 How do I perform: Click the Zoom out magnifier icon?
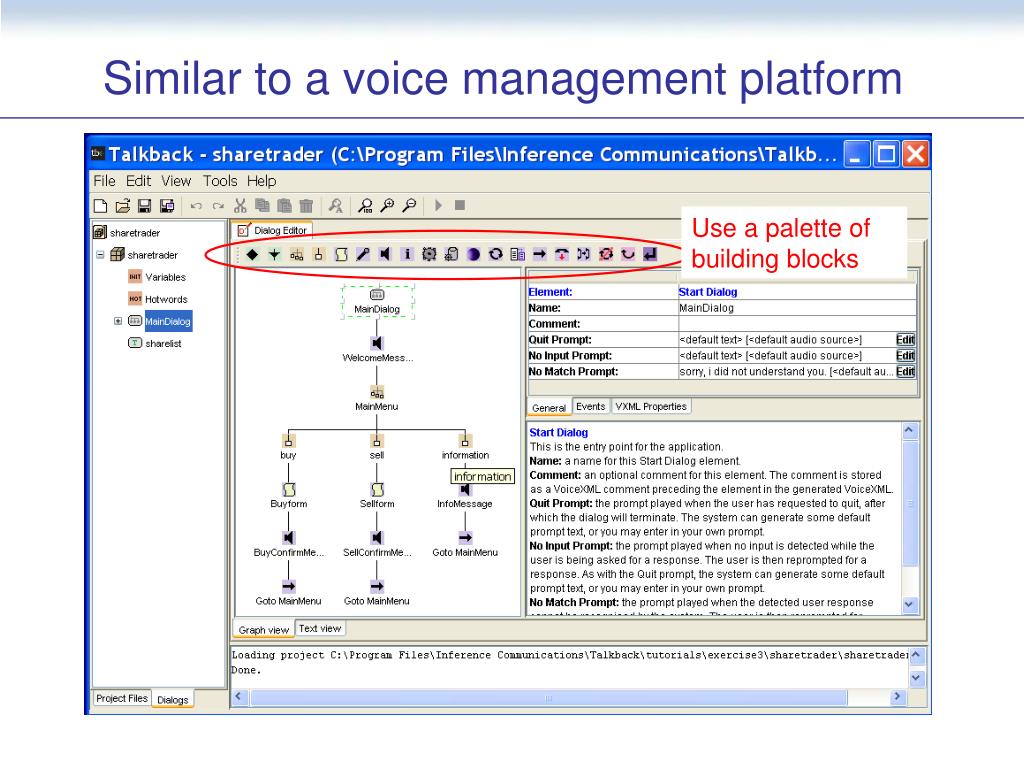click(x=409, y=206)
